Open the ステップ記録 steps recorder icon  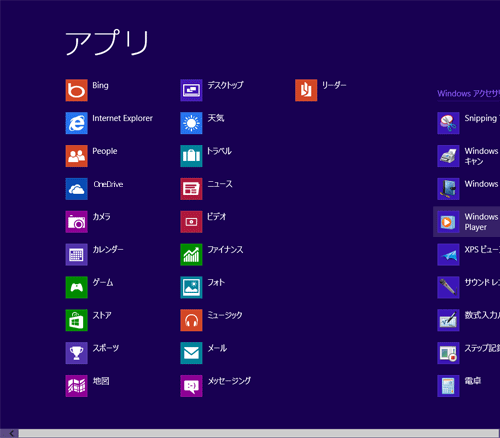click(448, 353)
